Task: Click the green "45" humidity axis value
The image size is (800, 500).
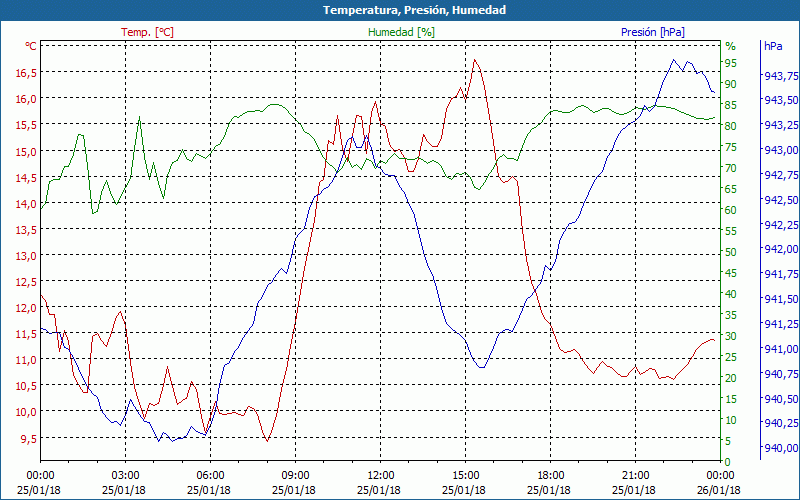Action: (x=731, y=273)
